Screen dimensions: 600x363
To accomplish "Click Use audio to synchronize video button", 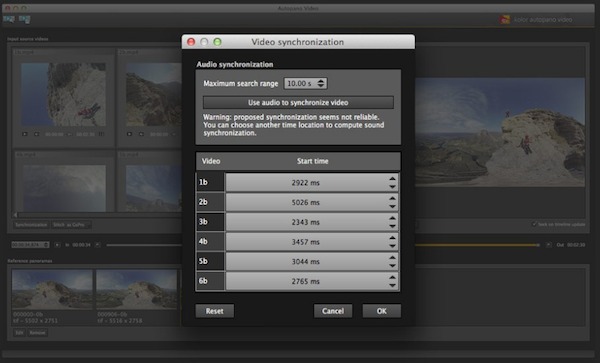I will pyautogui.click(x=298, y=103).
